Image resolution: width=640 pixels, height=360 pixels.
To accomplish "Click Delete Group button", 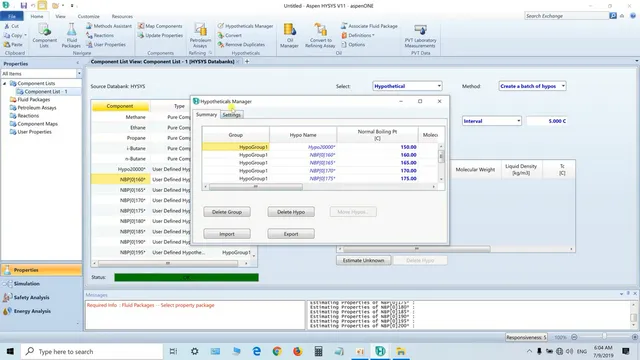I will point(227,212).
